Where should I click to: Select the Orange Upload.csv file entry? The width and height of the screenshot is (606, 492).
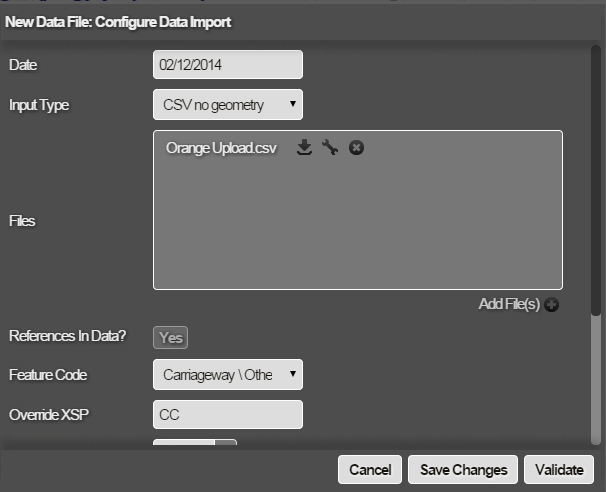[221, 148]
